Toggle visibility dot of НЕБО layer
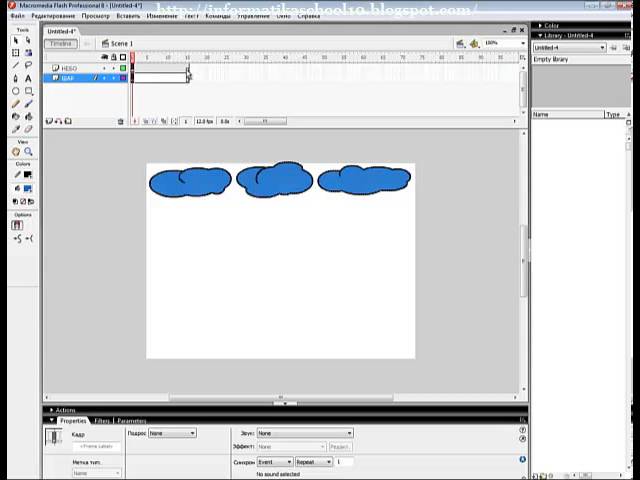The image size is (640, 480). 104,68
